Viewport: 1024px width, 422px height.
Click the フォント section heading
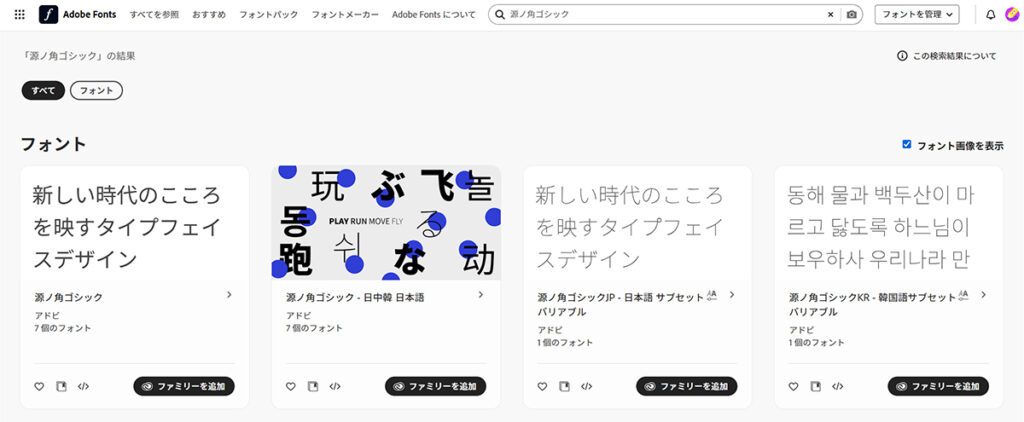tap(54, 144)
